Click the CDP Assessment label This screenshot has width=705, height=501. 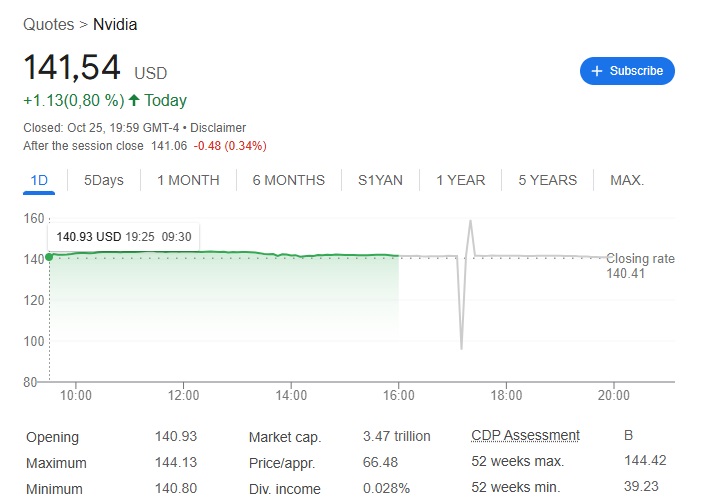525,436
